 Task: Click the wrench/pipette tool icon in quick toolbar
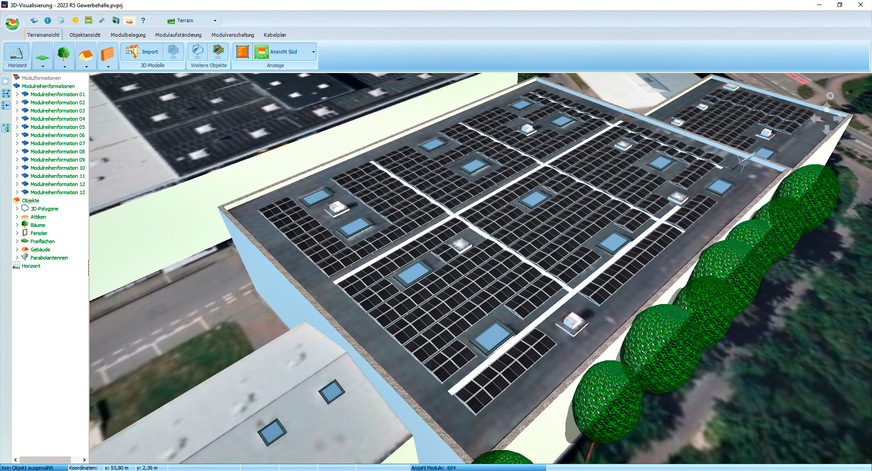(x=102, y=21)
